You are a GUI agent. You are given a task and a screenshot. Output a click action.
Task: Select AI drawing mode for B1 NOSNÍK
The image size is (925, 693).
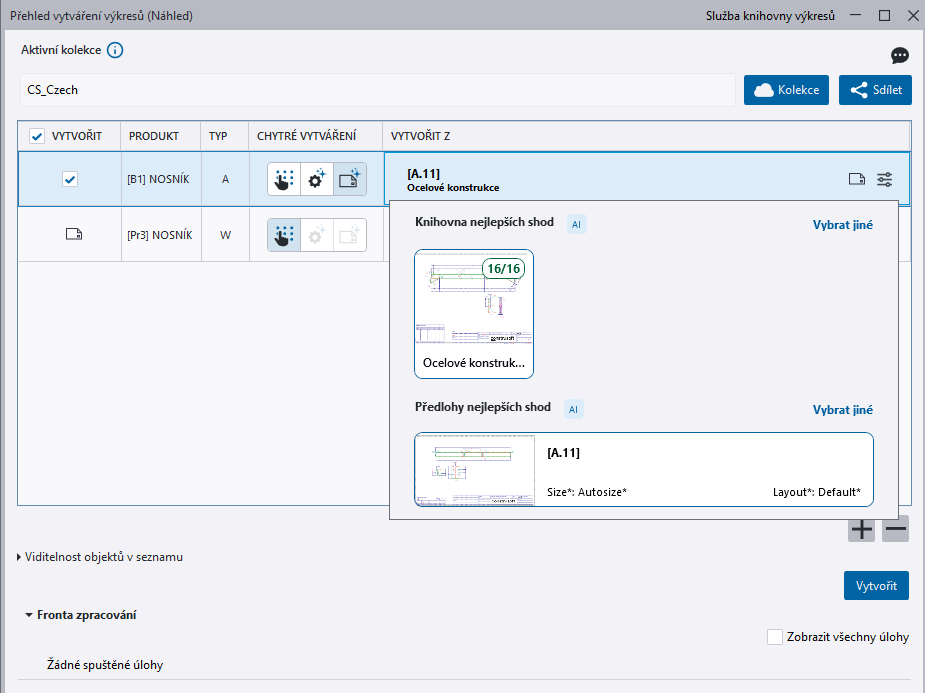click(349, 180)
